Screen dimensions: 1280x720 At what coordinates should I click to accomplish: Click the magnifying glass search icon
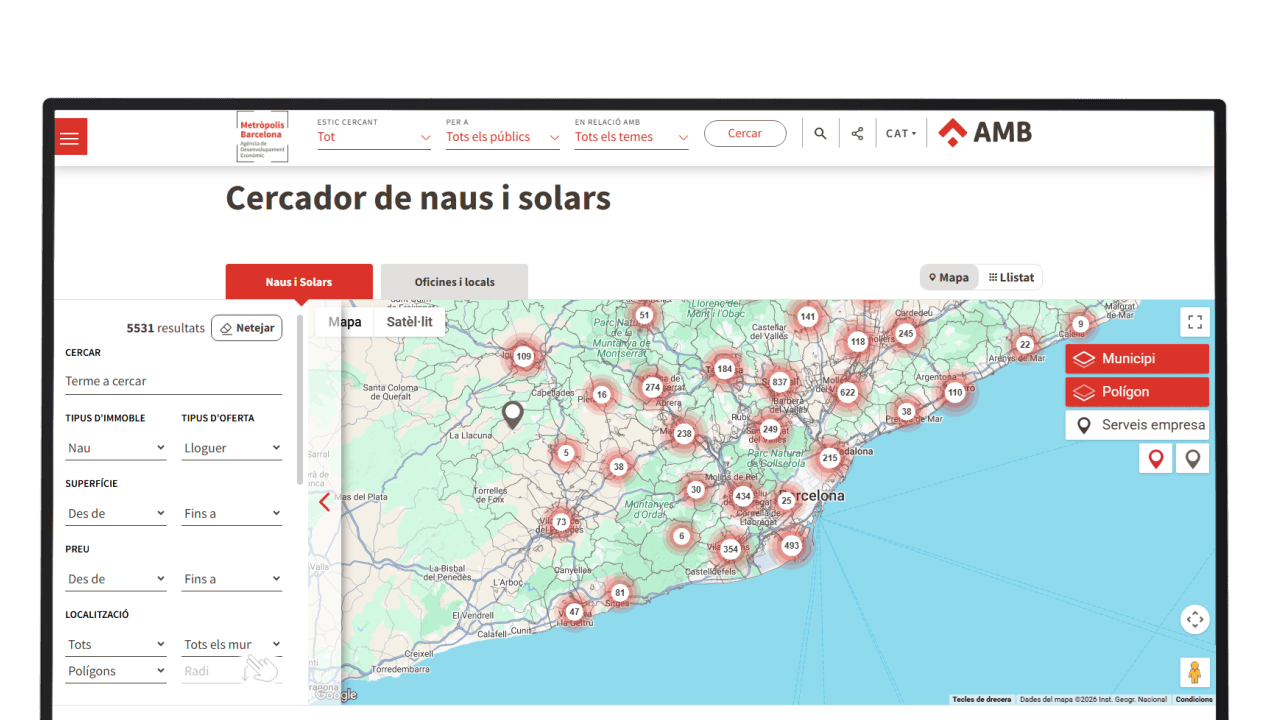point(820,134)
